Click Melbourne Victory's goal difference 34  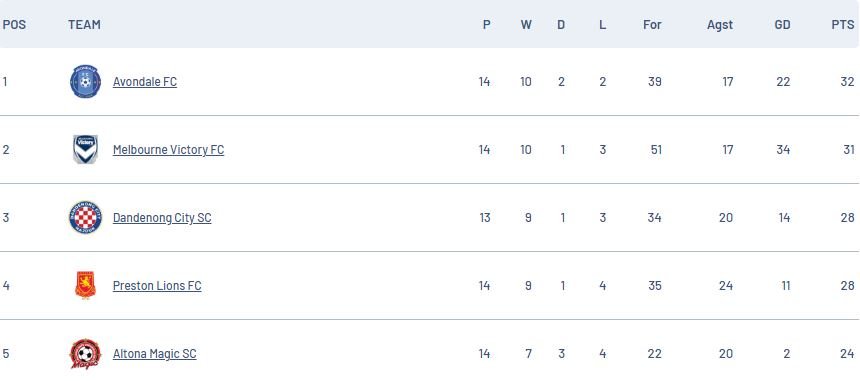pyautogui.click(x=782, y=150)
